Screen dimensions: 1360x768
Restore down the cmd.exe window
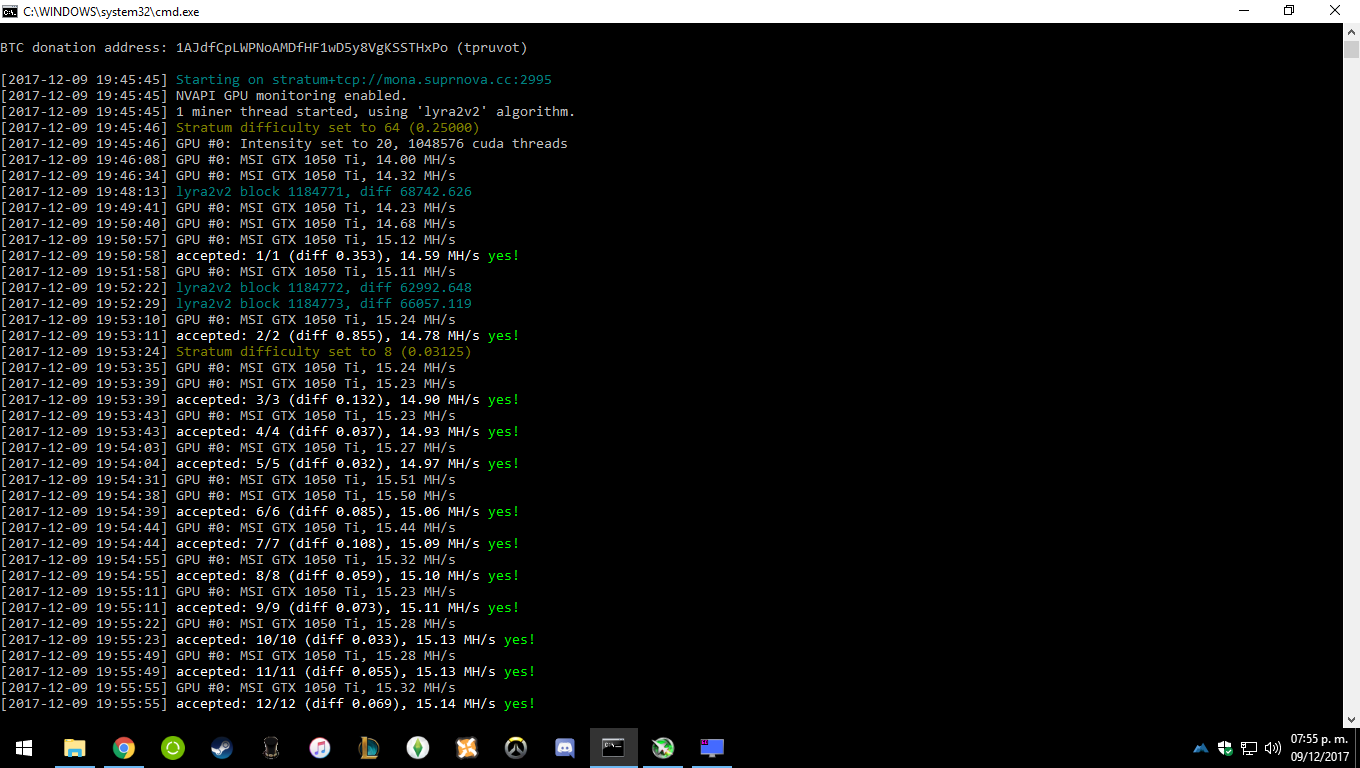pos(1289,10)
